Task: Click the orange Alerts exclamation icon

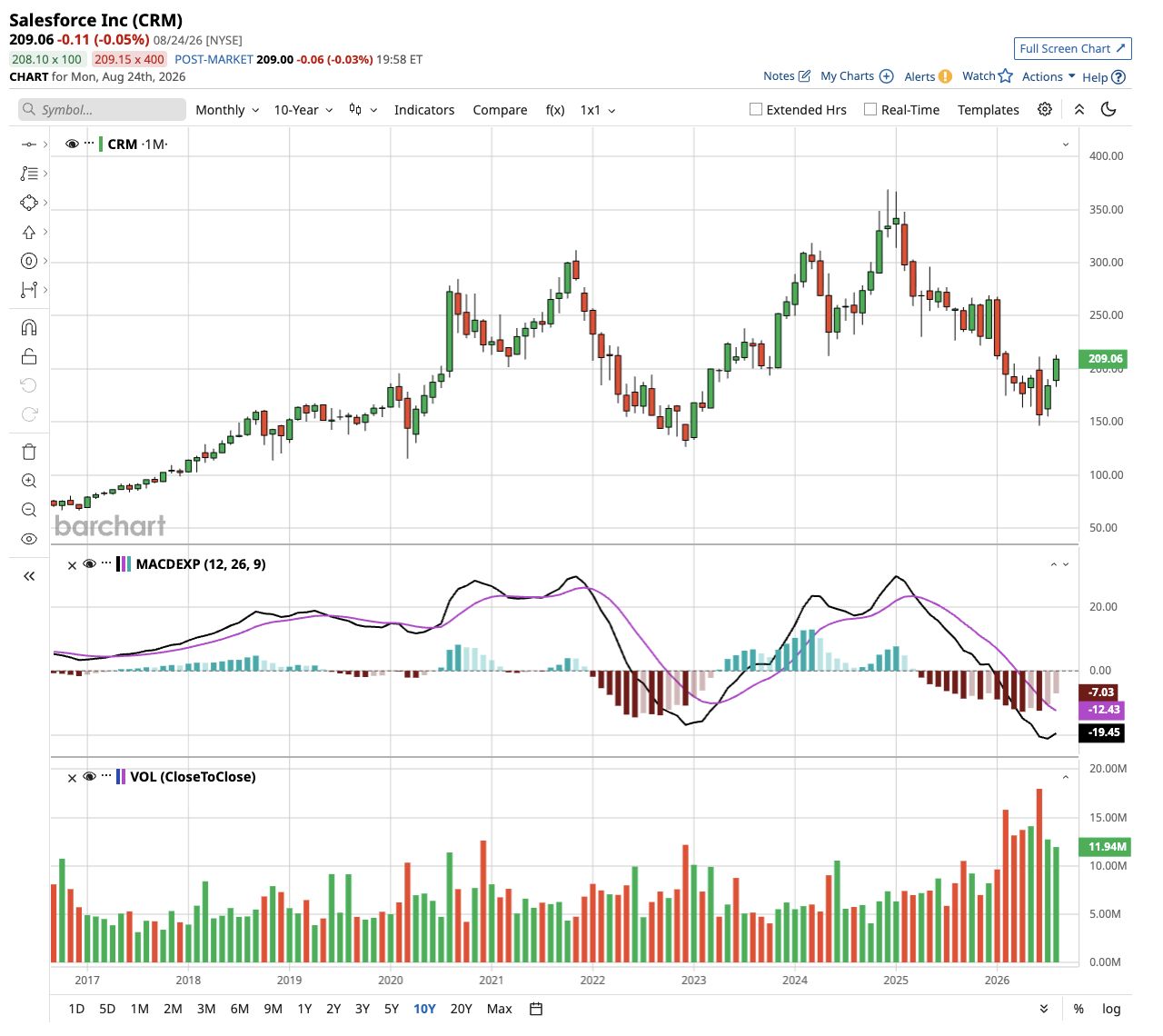Action: pyautogui.click(x=945, y=76)
